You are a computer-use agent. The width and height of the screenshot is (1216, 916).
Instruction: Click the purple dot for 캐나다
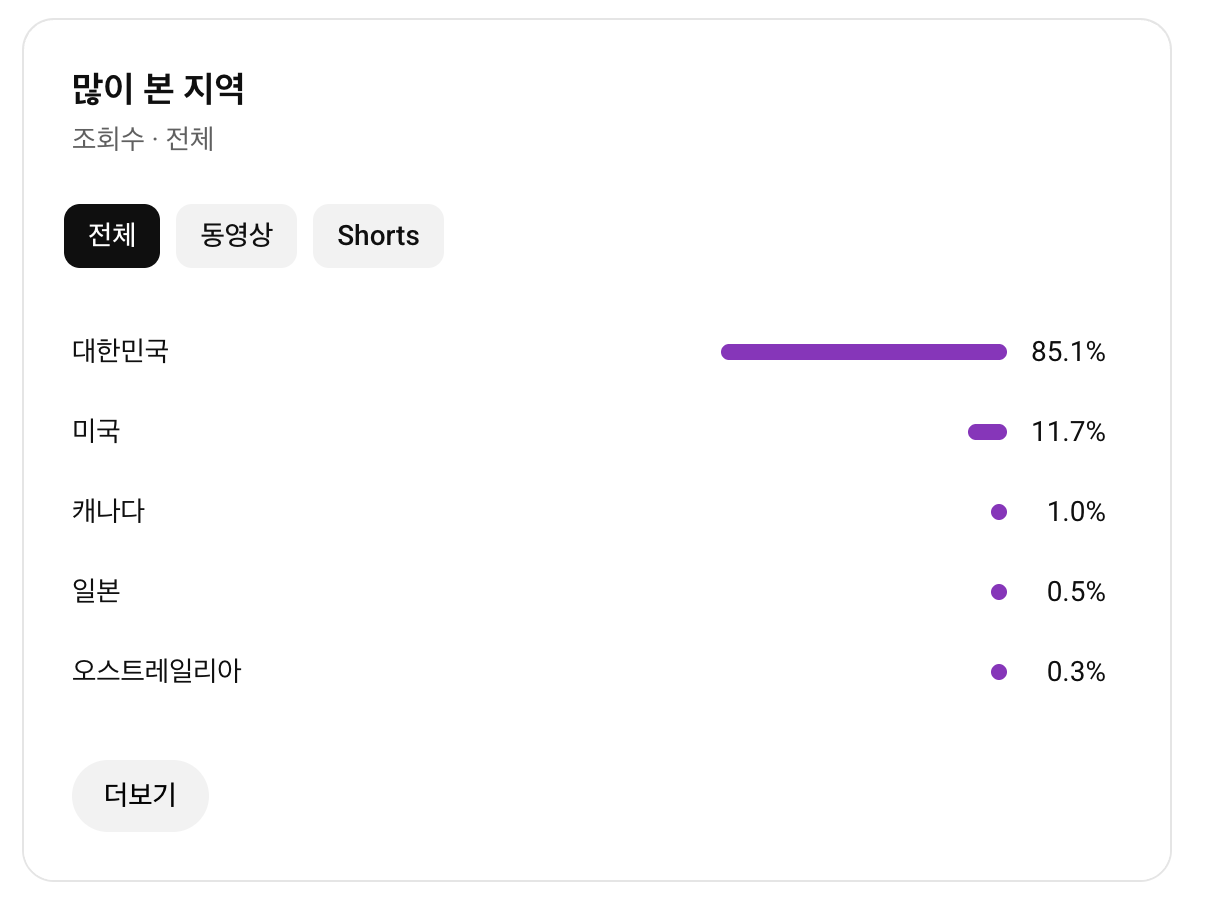(998, 512)
